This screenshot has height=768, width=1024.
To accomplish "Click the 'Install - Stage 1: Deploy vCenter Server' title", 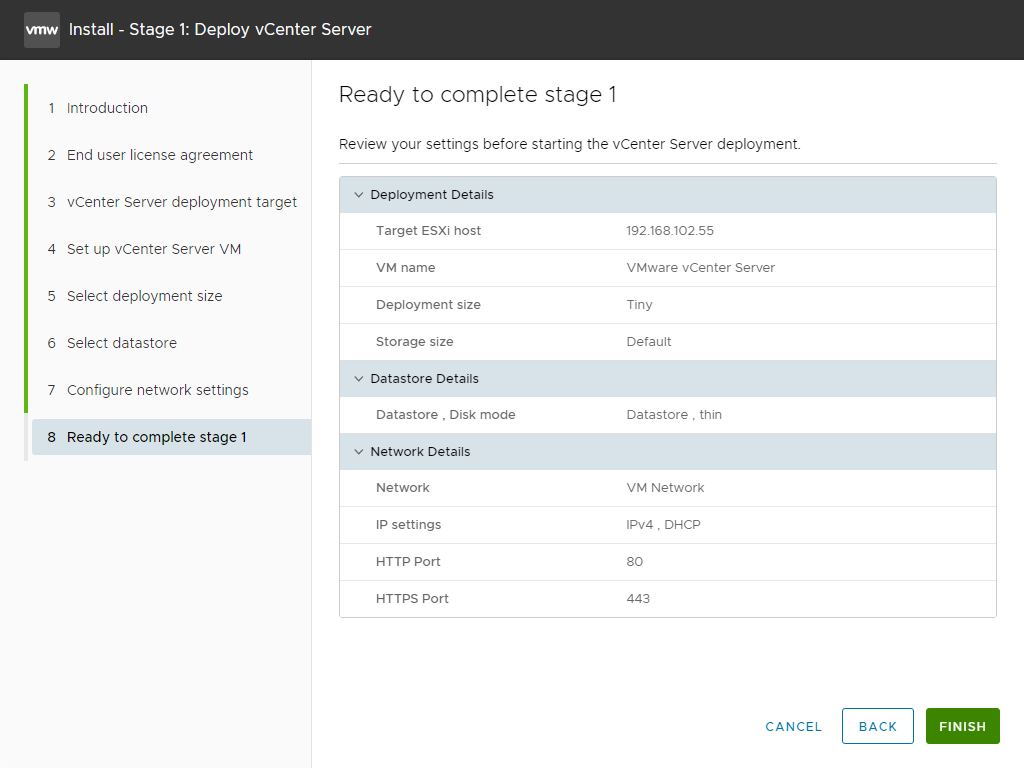I will (220, 30).
